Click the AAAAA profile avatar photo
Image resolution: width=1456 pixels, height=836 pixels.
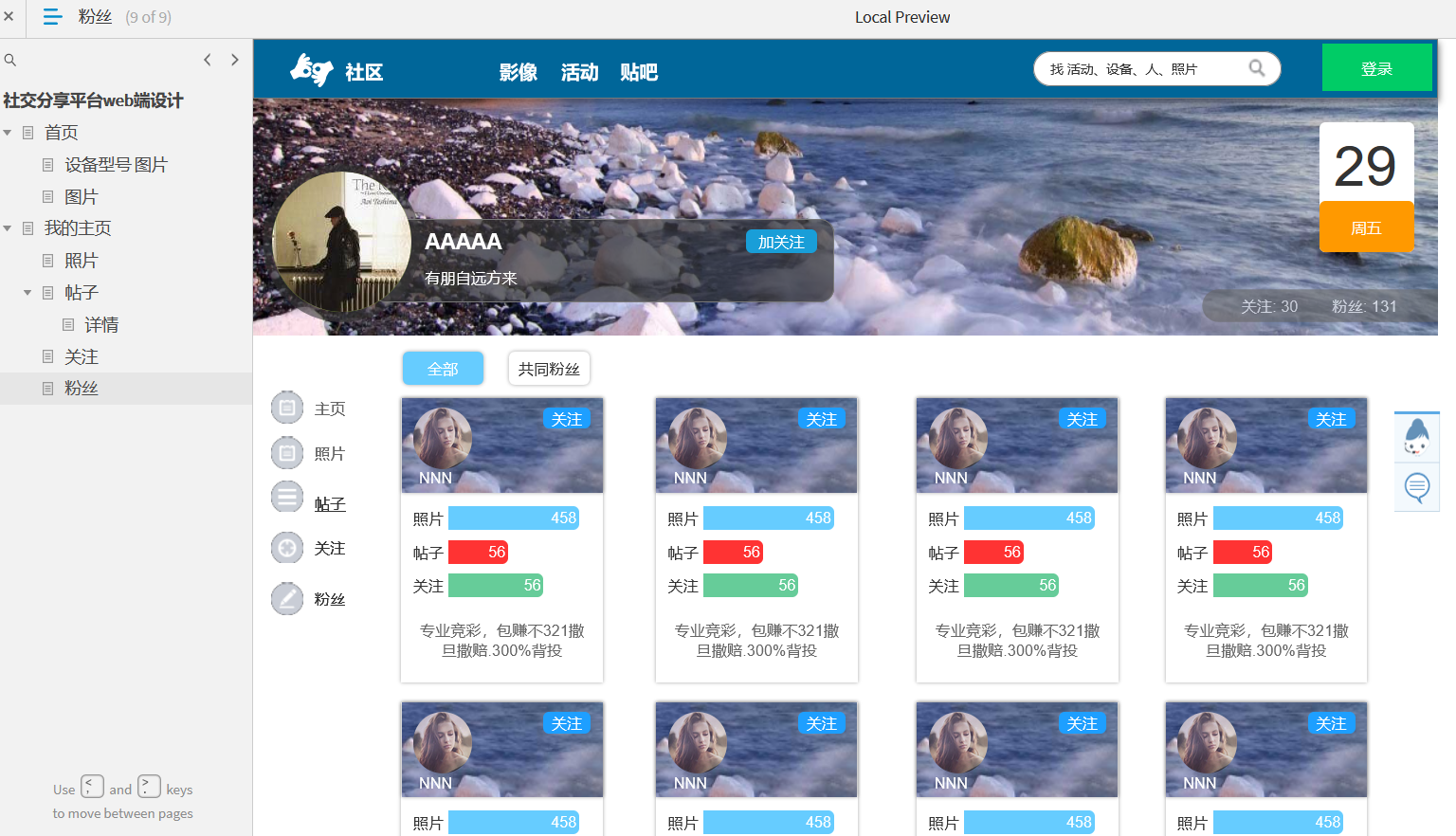point(341,242)
